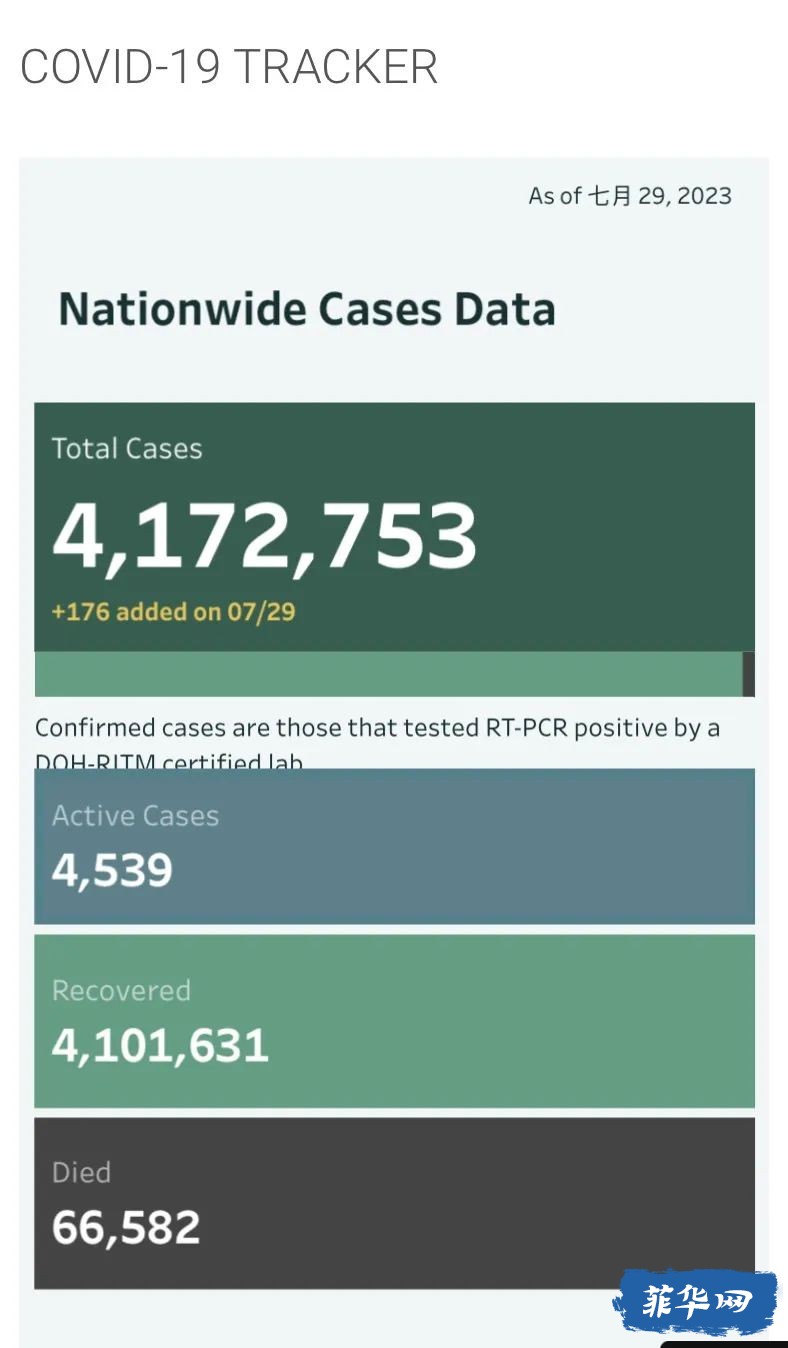Screen dimensions: 788x1348
Task: Click the 4,539 active cases number
Action: 112,870
